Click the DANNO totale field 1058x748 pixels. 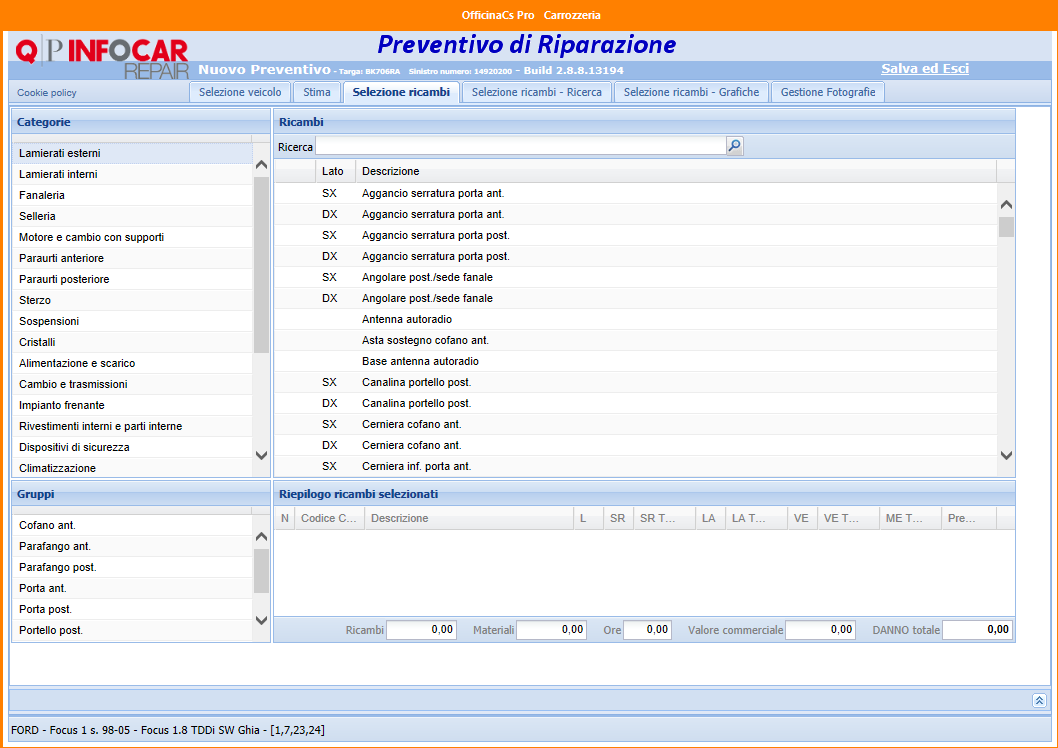coord(977,629)
